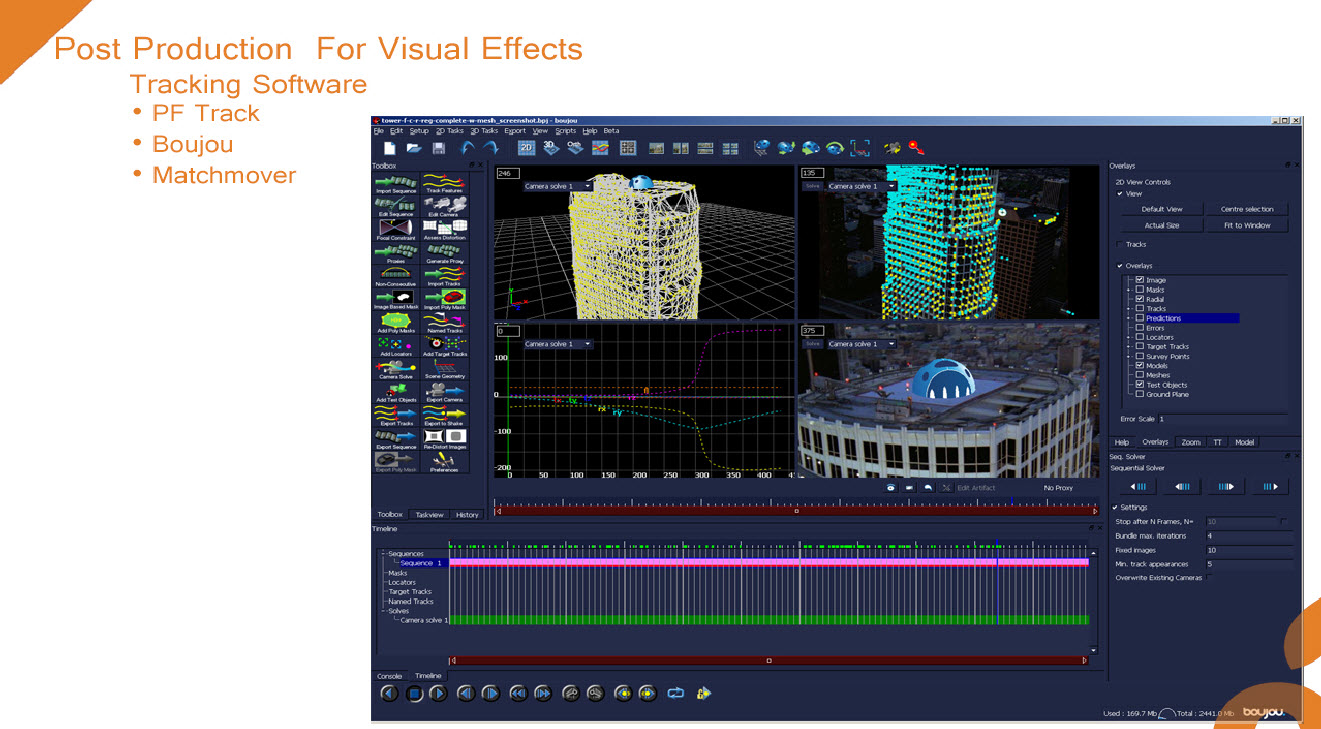Viewport: 1321px width, 729px height.
Task: Enable the Masks overlay checkbox
Action: (1140, 290)
